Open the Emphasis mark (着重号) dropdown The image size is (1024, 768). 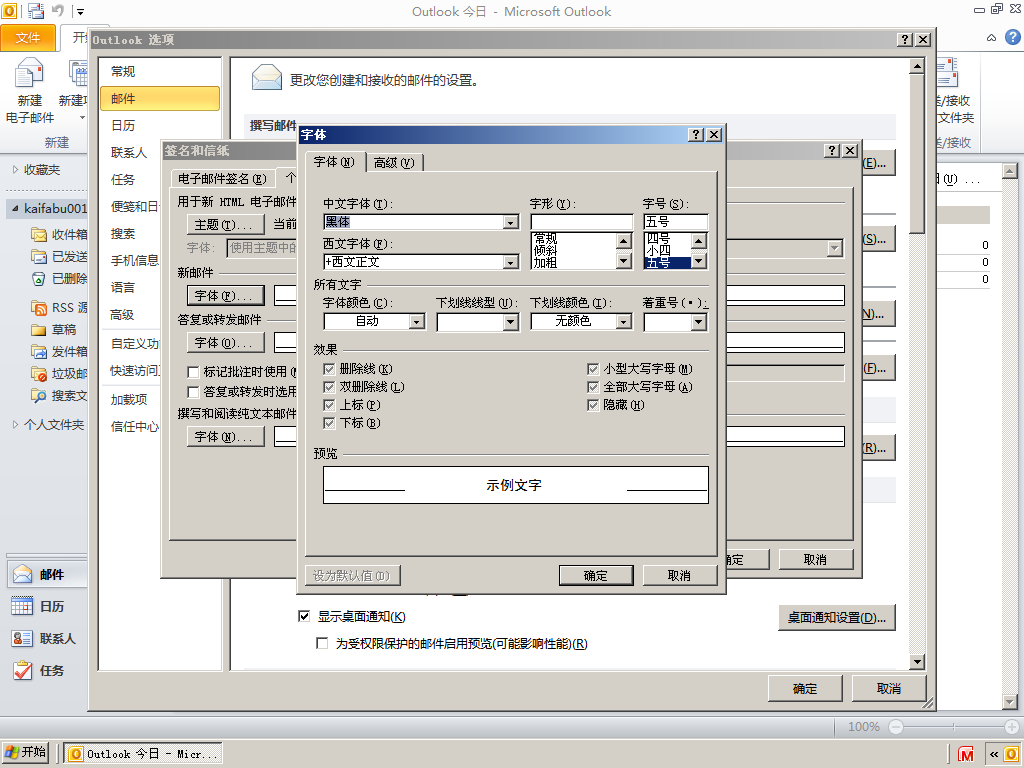(699, 322)
